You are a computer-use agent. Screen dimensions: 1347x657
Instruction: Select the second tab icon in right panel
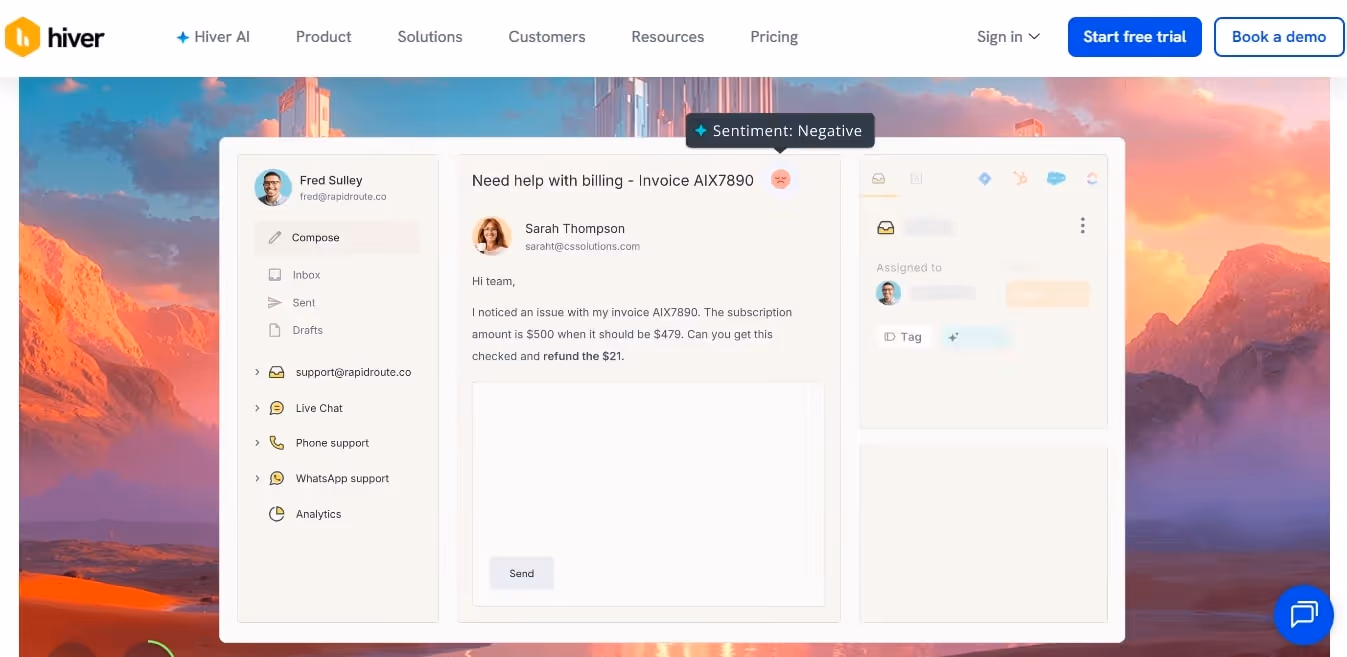tap(916, 179)
